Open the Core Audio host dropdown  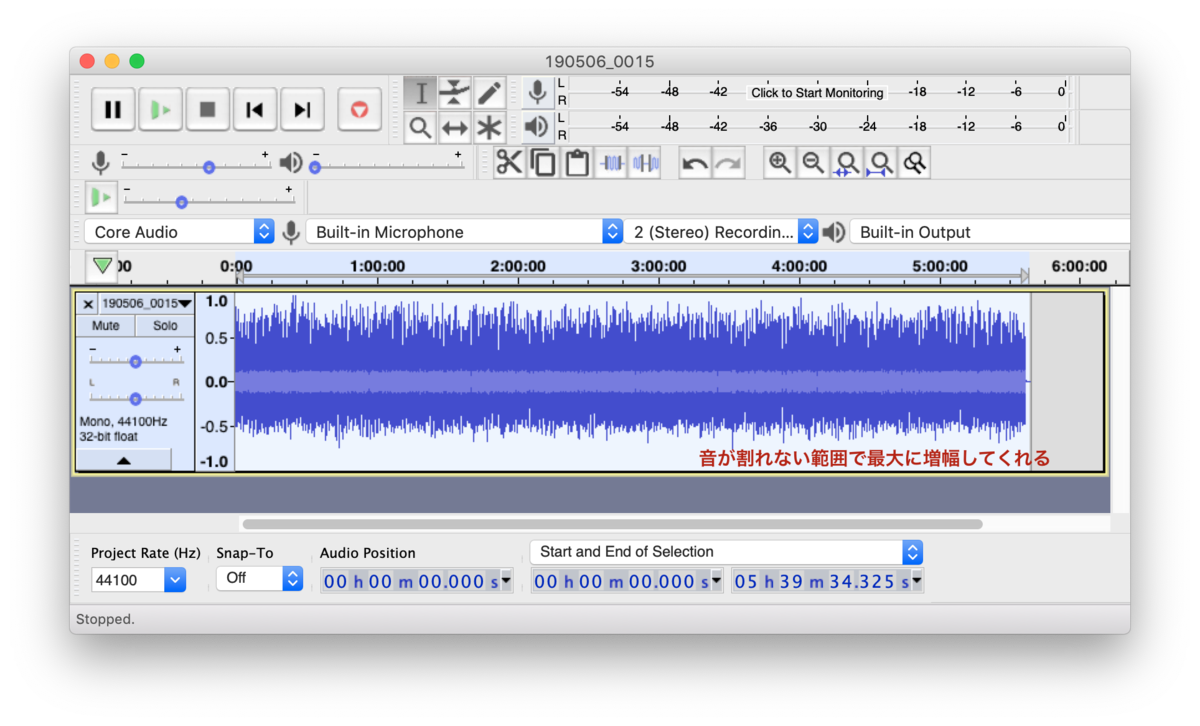(x=179, y=232)
